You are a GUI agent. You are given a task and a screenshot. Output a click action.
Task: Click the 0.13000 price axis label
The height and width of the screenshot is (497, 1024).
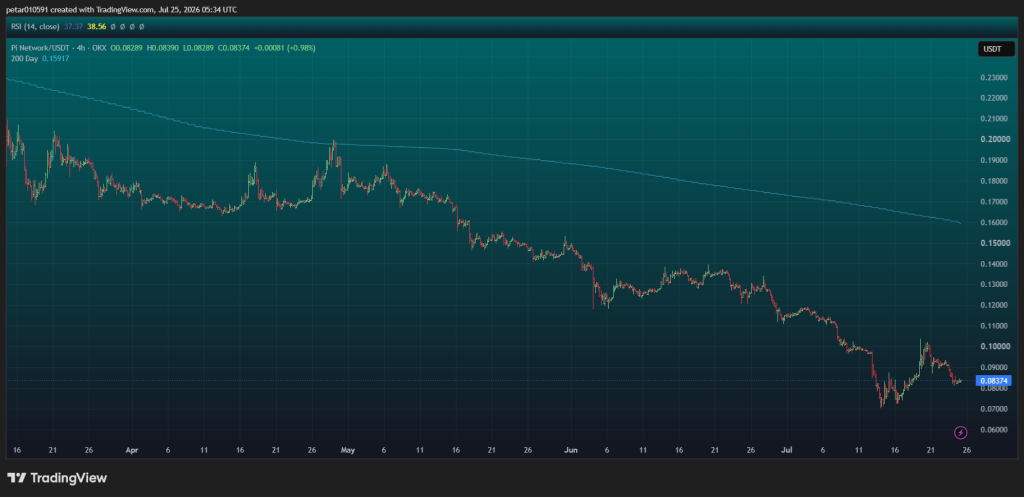[993, 285]
